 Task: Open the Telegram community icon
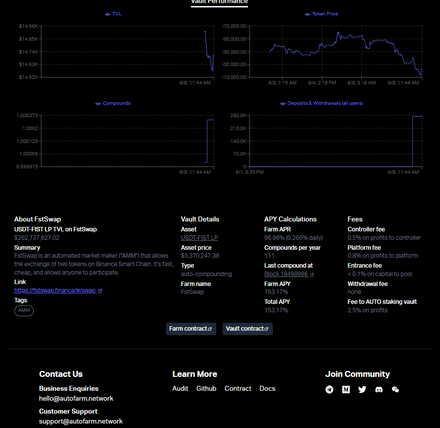(x=329, y=389)
